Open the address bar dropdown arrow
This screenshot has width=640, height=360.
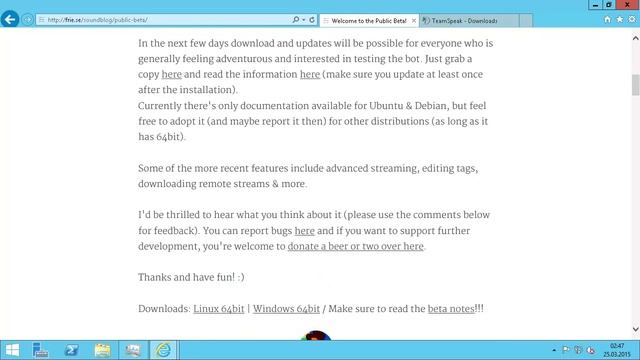coord(304,20)
